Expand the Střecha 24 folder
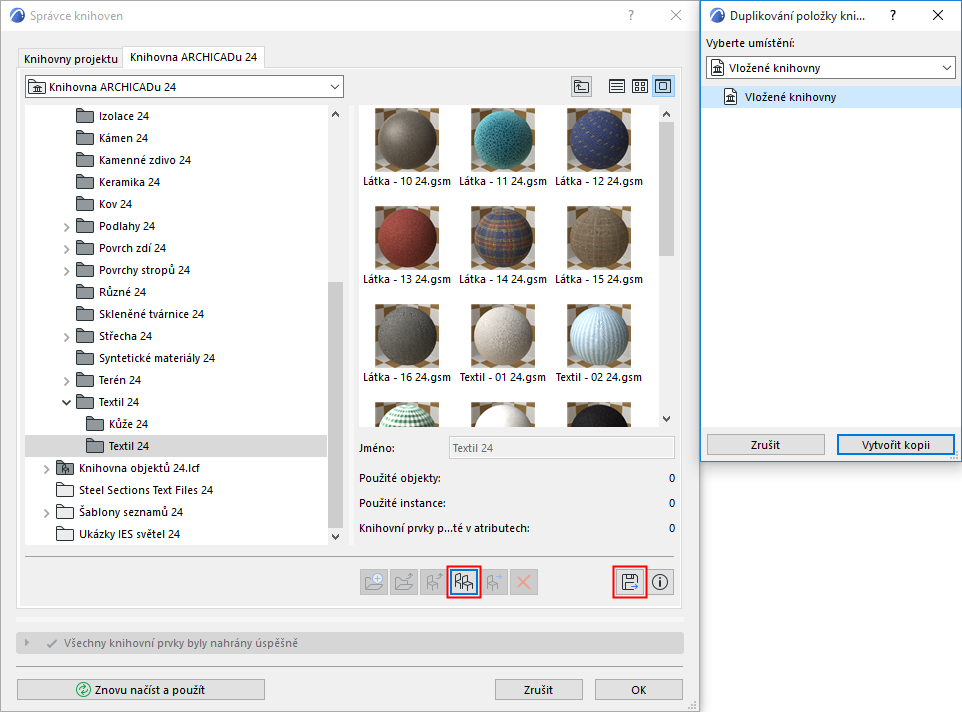The width and height of the screenshot is (962, 712). pyautogui.click(x=67, y=337)
